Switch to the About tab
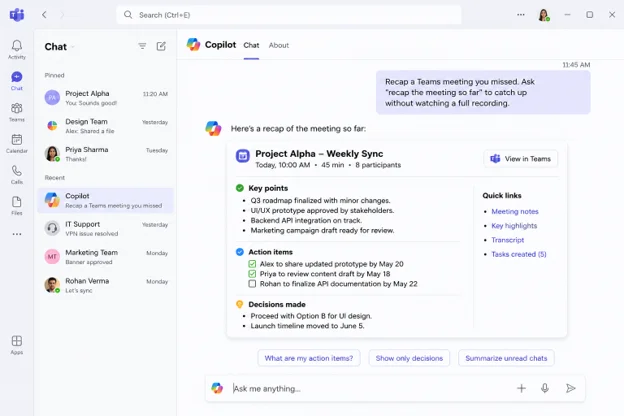Viewport: 624px width, 416px height. pyautogui.click(x=279, y=45)
